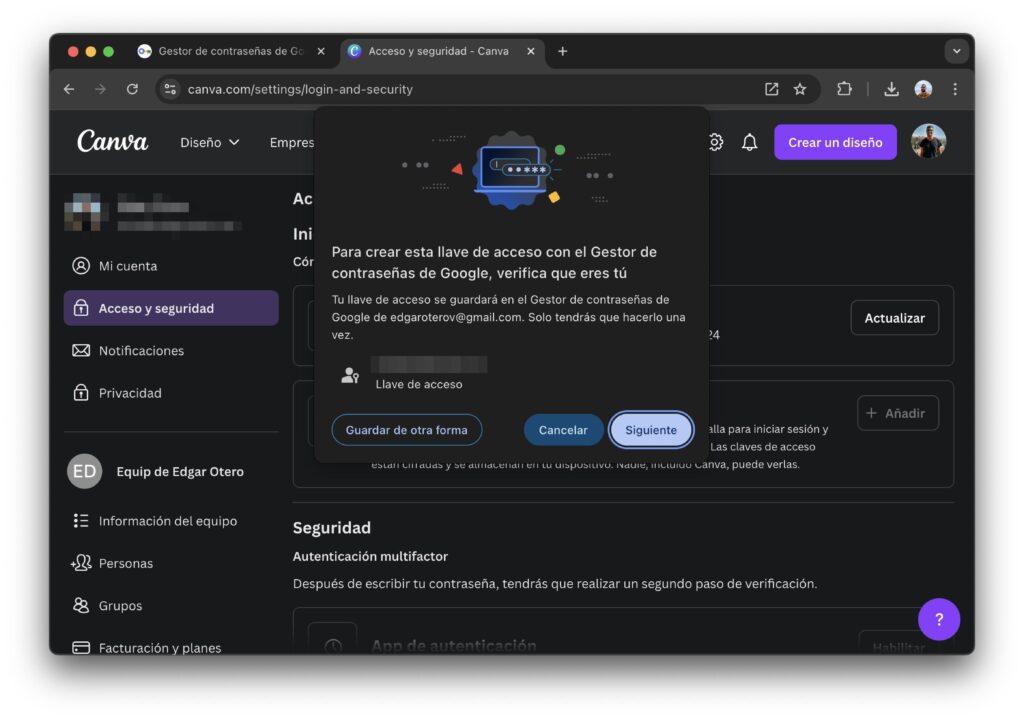Click the Grupos icon
This screenshot has width=1024, height=720.
(81, 606)
